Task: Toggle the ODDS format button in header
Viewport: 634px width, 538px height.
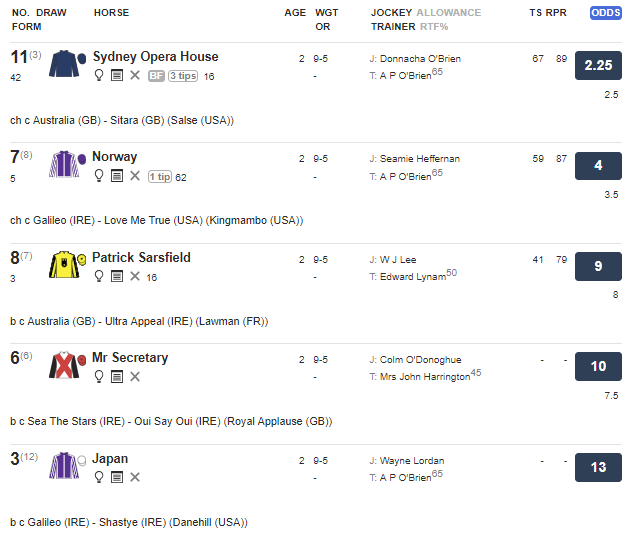Action: point(605,13)
